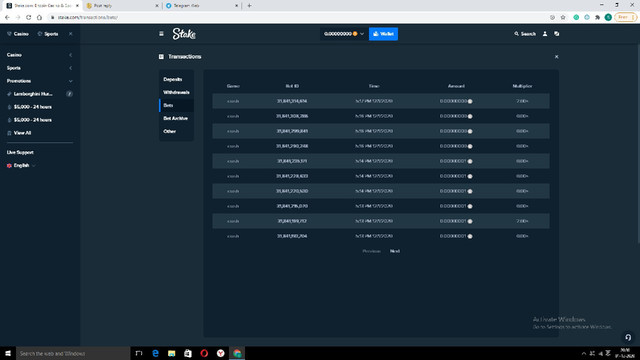Reload the page with the refresh icon
640x360 pixels.
pyautogui.click(x=29, y=17)
